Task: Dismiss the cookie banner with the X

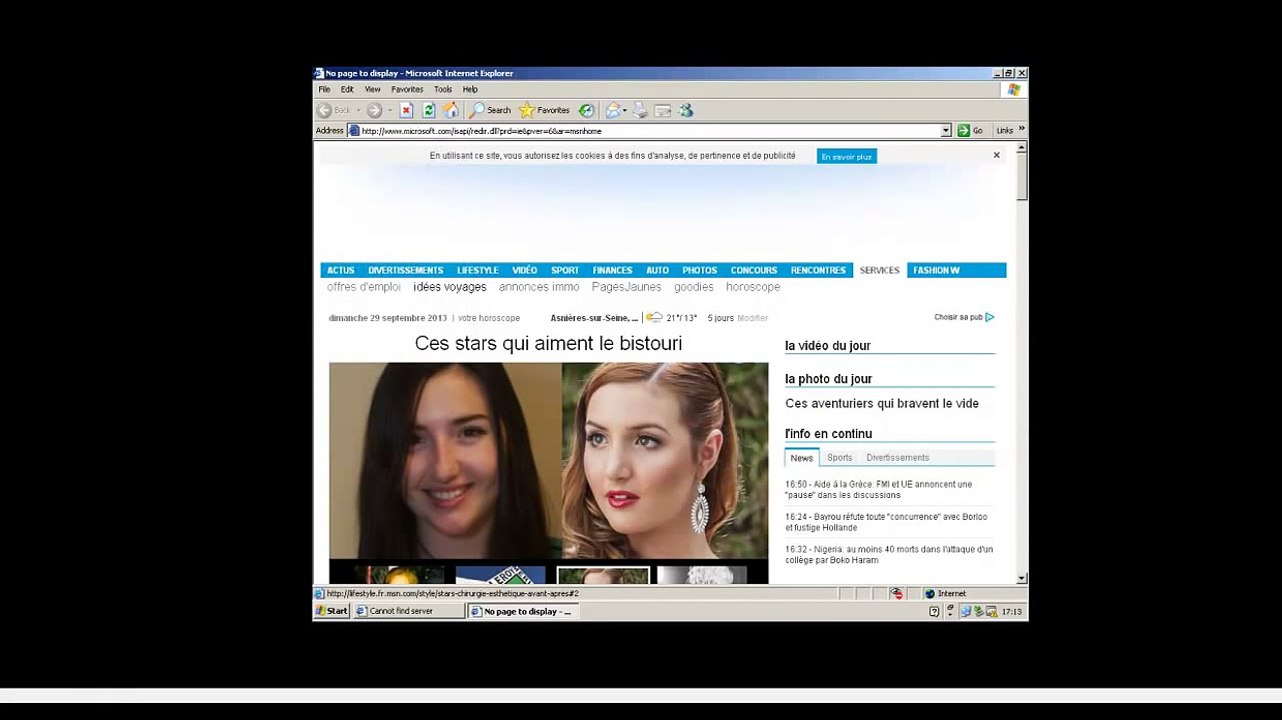Action: coord(996,155)
